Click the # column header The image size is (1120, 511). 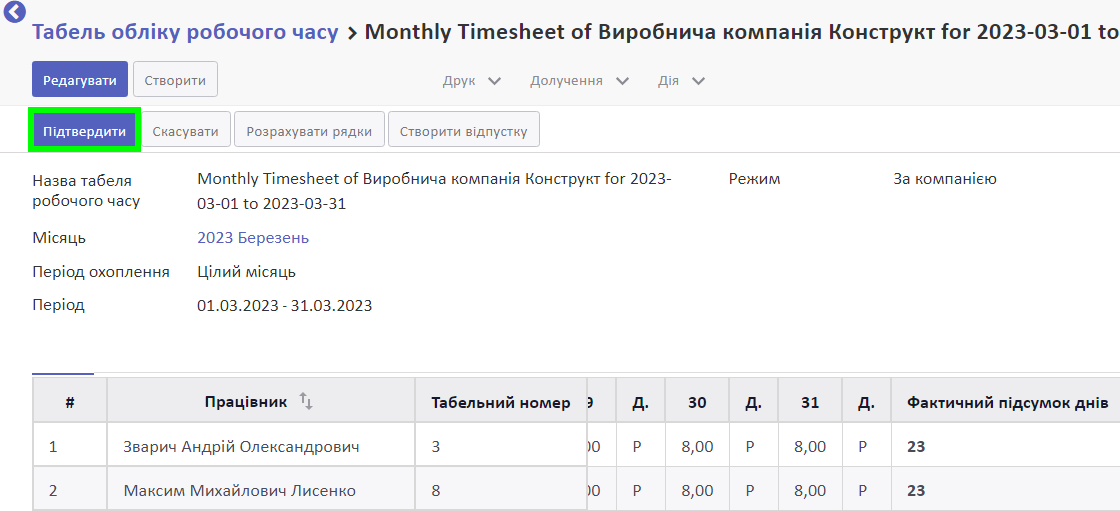tap(70, 402)
